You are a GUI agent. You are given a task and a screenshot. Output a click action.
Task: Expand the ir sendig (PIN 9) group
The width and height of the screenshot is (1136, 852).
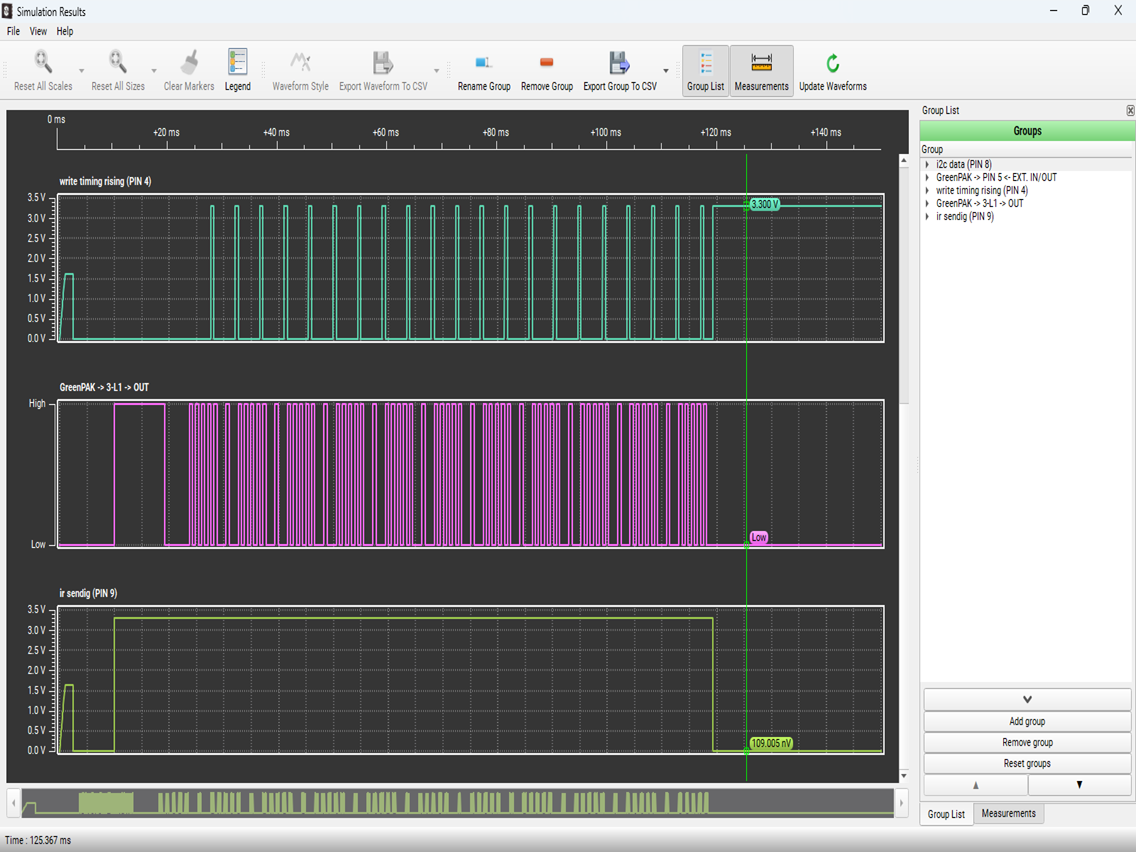927,217
